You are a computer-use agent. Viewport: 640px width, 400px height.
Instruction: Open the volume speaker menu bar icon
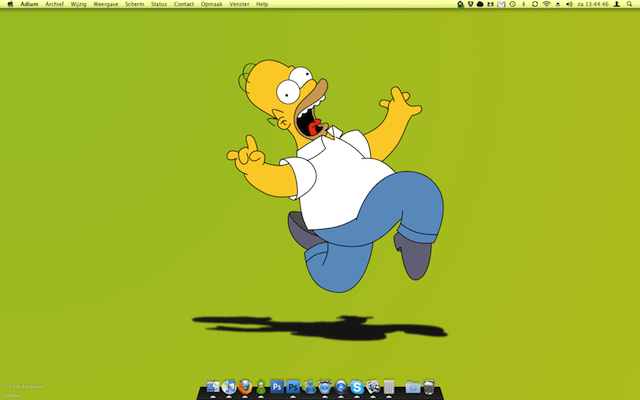(x=569, y=4)
